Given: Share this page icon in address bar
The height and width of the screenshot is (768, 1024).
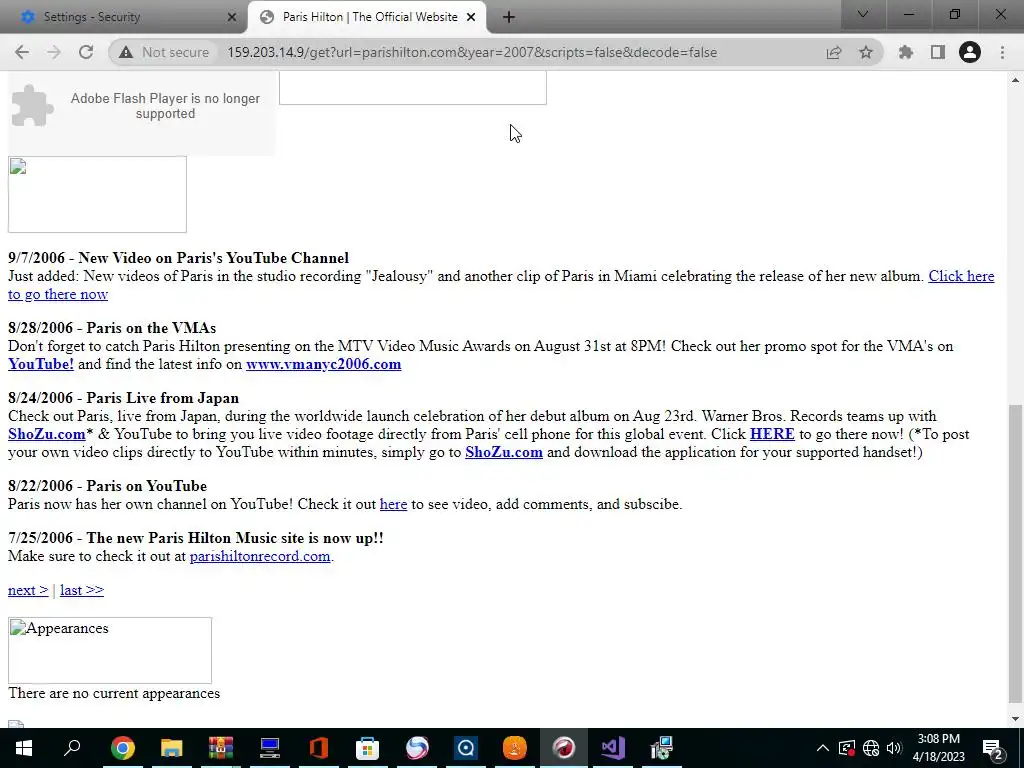Looking at the screenshot, I should click(834, 52).
